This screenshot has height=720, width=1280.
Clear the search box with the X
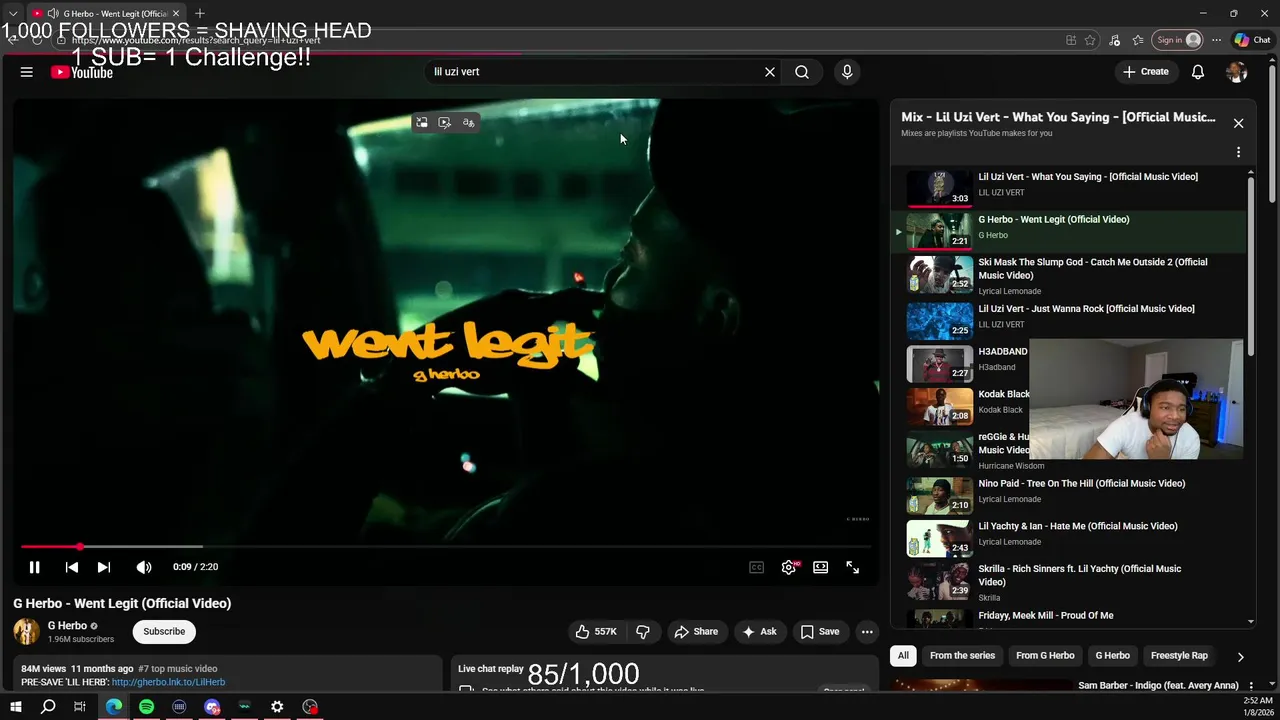pos(770,72)
